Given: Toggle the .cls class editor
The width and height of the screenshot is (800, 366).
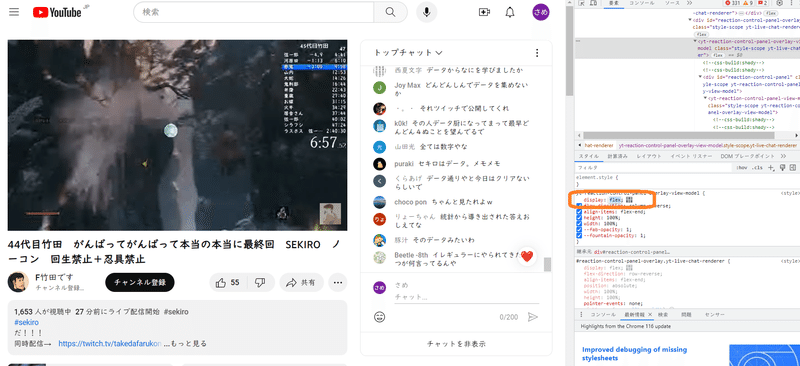Looking at the screenshot, I should pos(758,167).
